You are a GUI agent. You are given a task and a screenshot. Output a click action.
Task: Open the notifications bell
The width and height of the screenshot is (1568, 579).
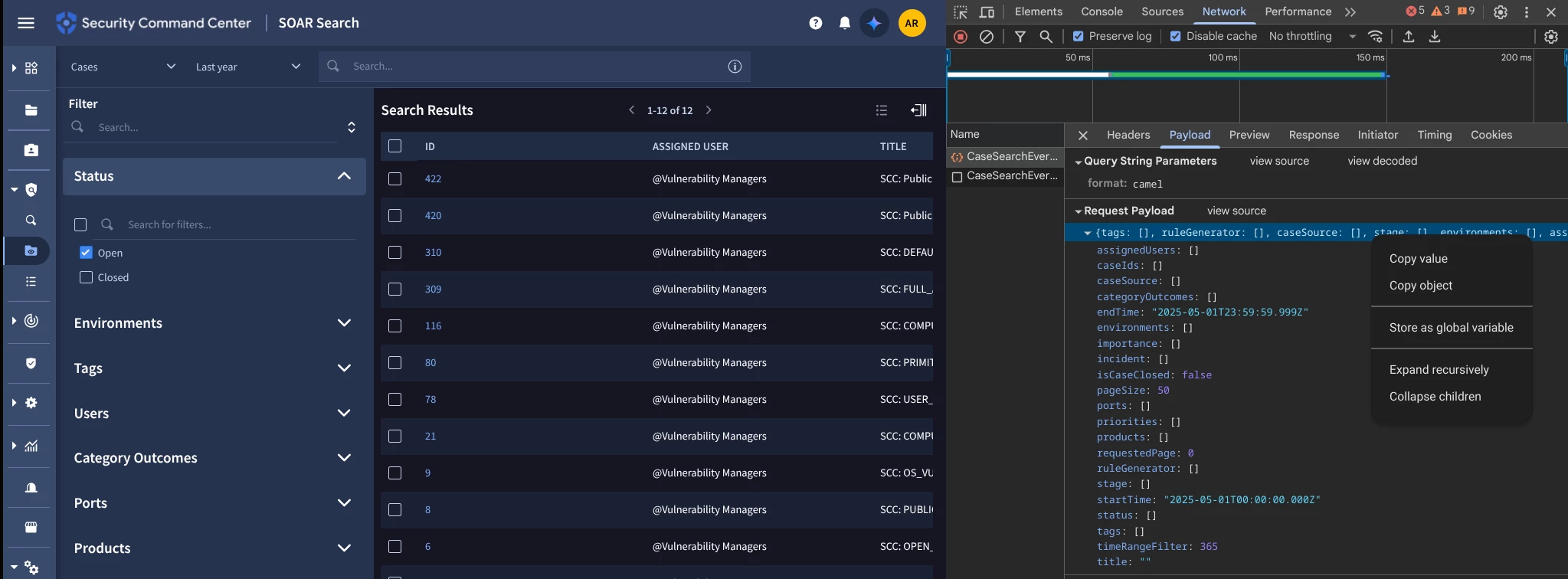tap(845, 23)
